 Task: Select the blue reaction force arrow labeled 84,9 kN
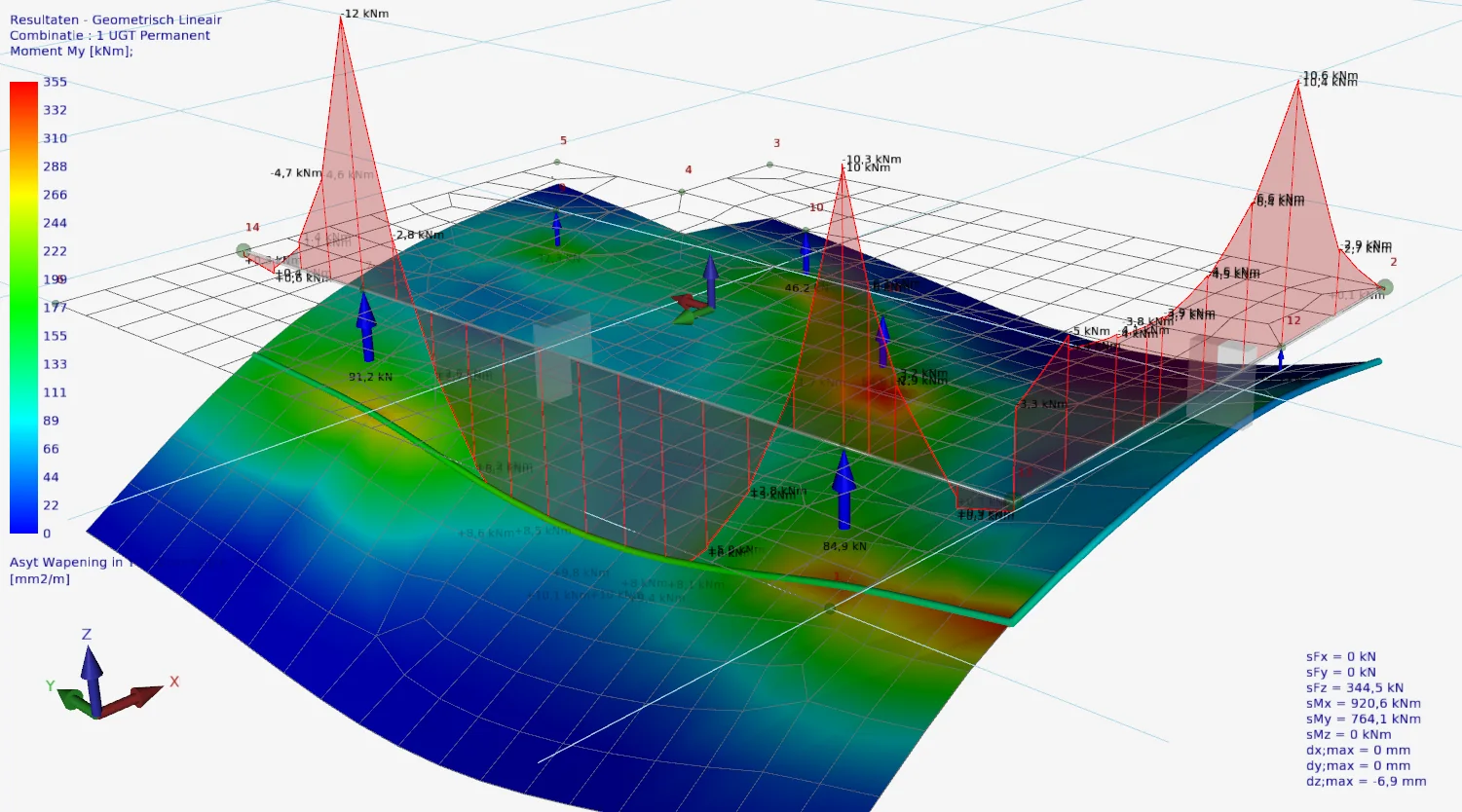click(843, 489)
